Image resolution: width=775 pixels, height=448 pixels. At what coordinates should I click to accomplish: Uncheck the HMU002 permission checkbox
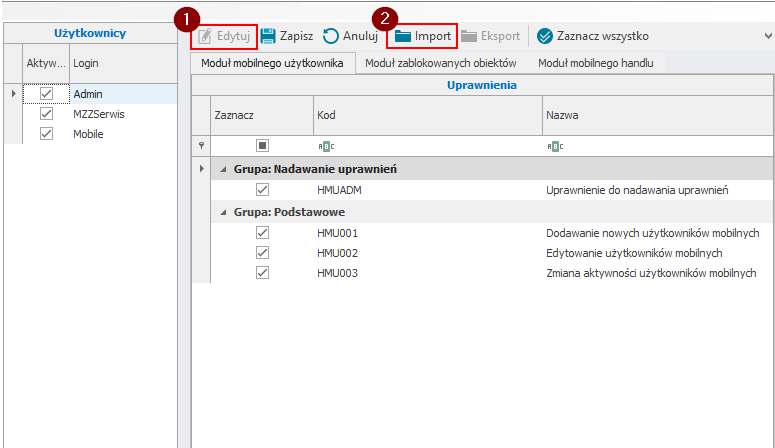click(263, 253)
